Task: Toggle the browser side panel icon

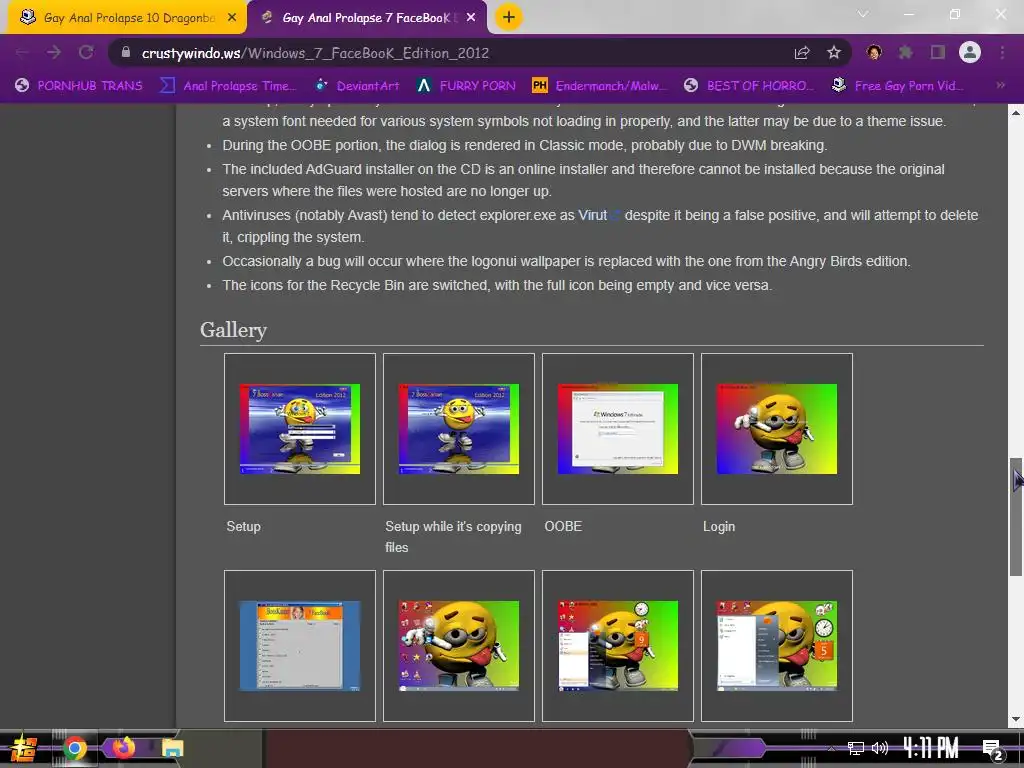Action: point(938,52)
